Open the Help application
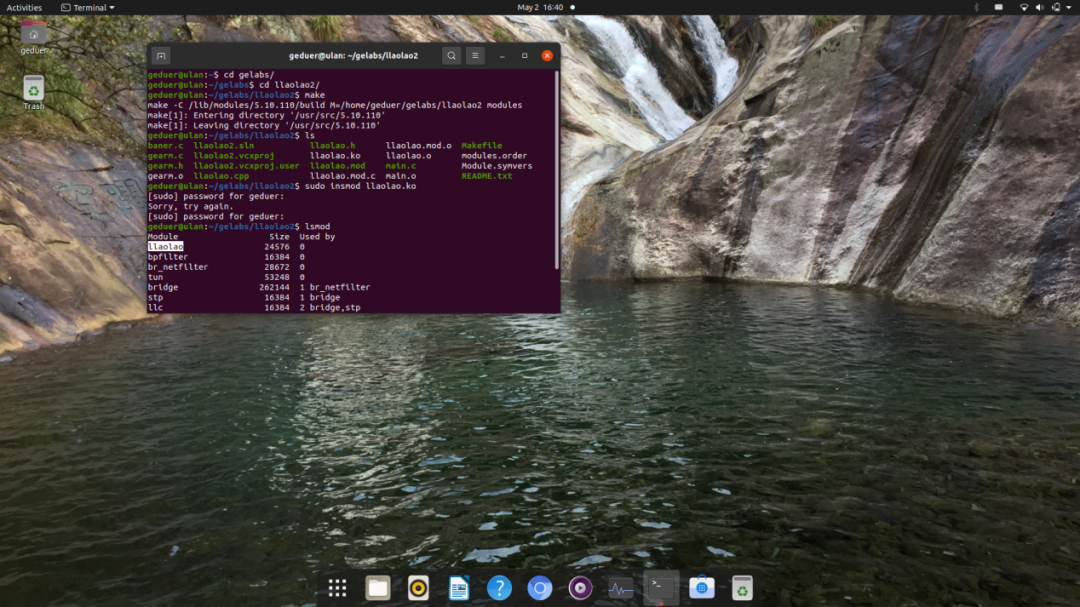Viewport: 1080px width, 607px height. pyautogui.click(x=499, y=588)
